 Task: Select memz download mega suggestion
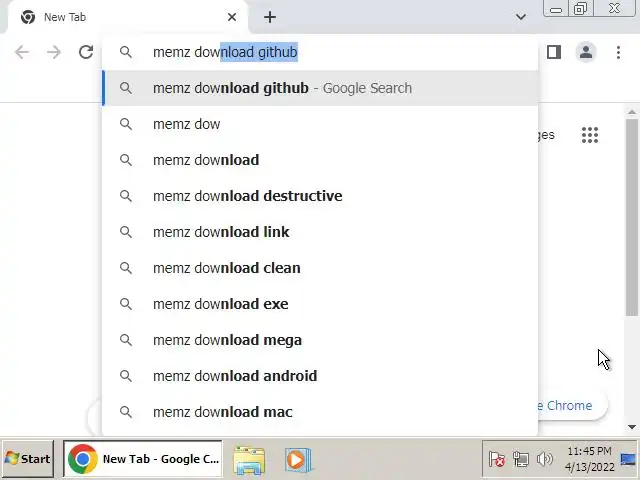coord(320,340)
